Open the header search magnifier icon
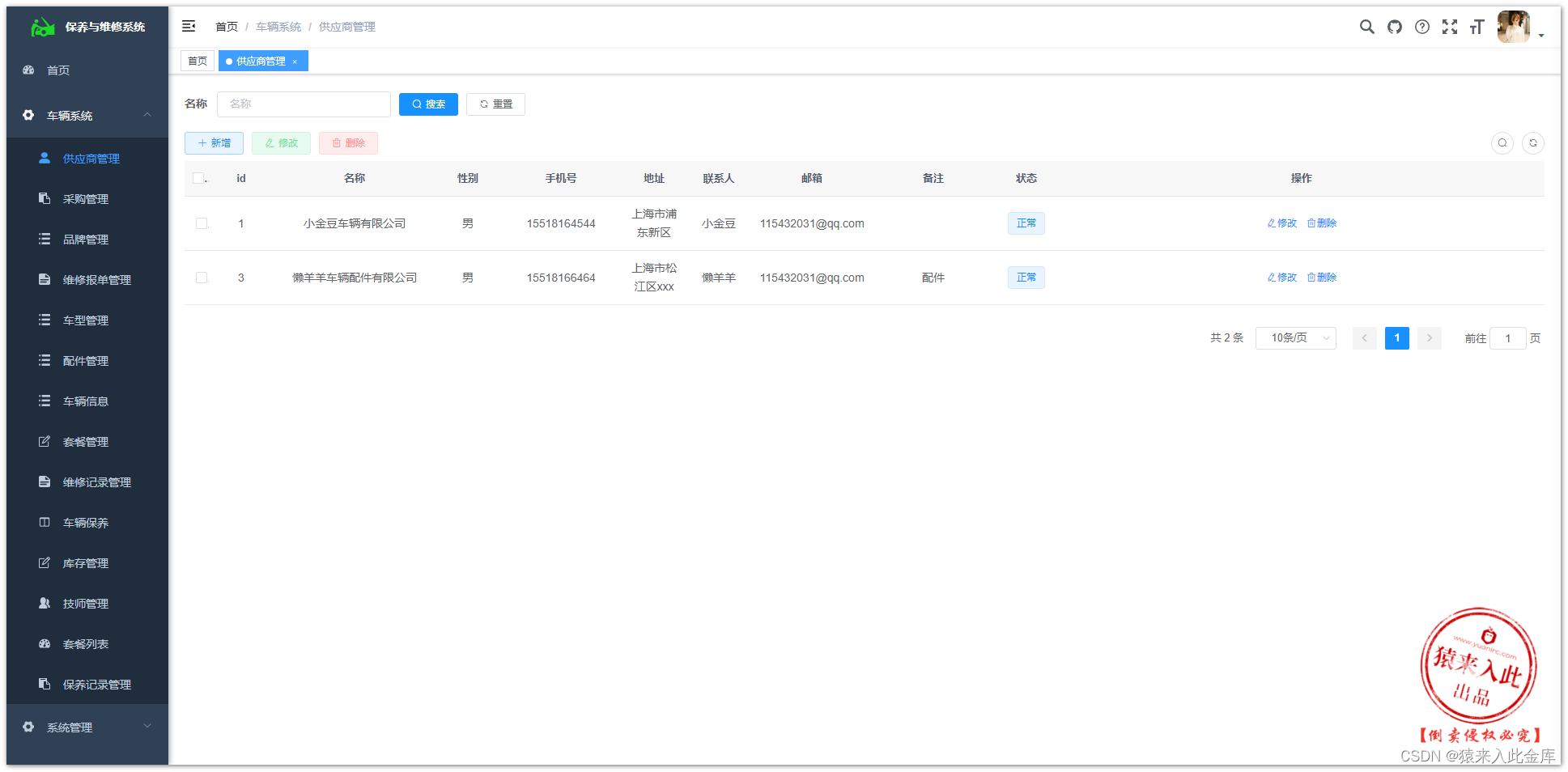This screenshot has height=772, width=1568. pyautogui.click(x=1366, y=27)
